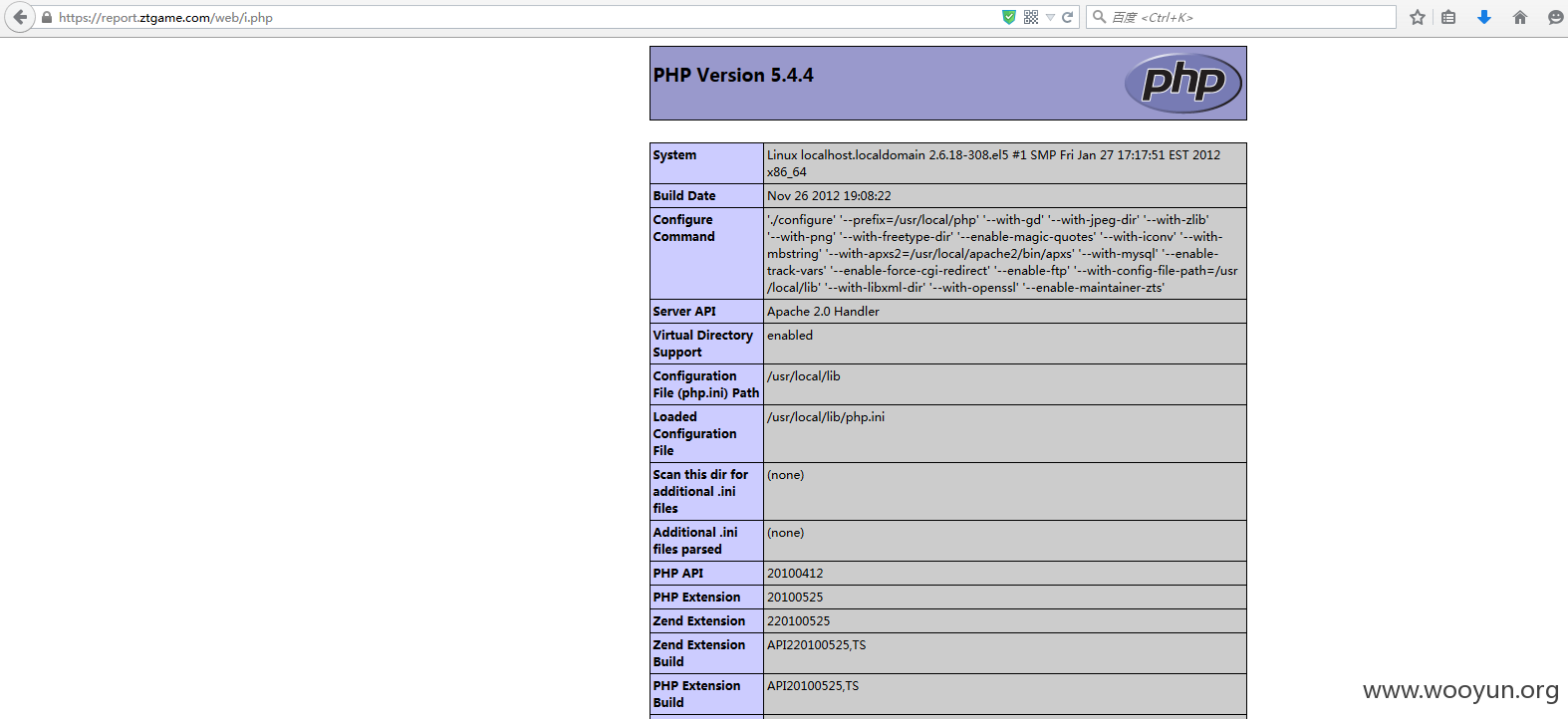Reload the page with refresh icon
The image size is (1568, 719).
tap(1068, 17)
